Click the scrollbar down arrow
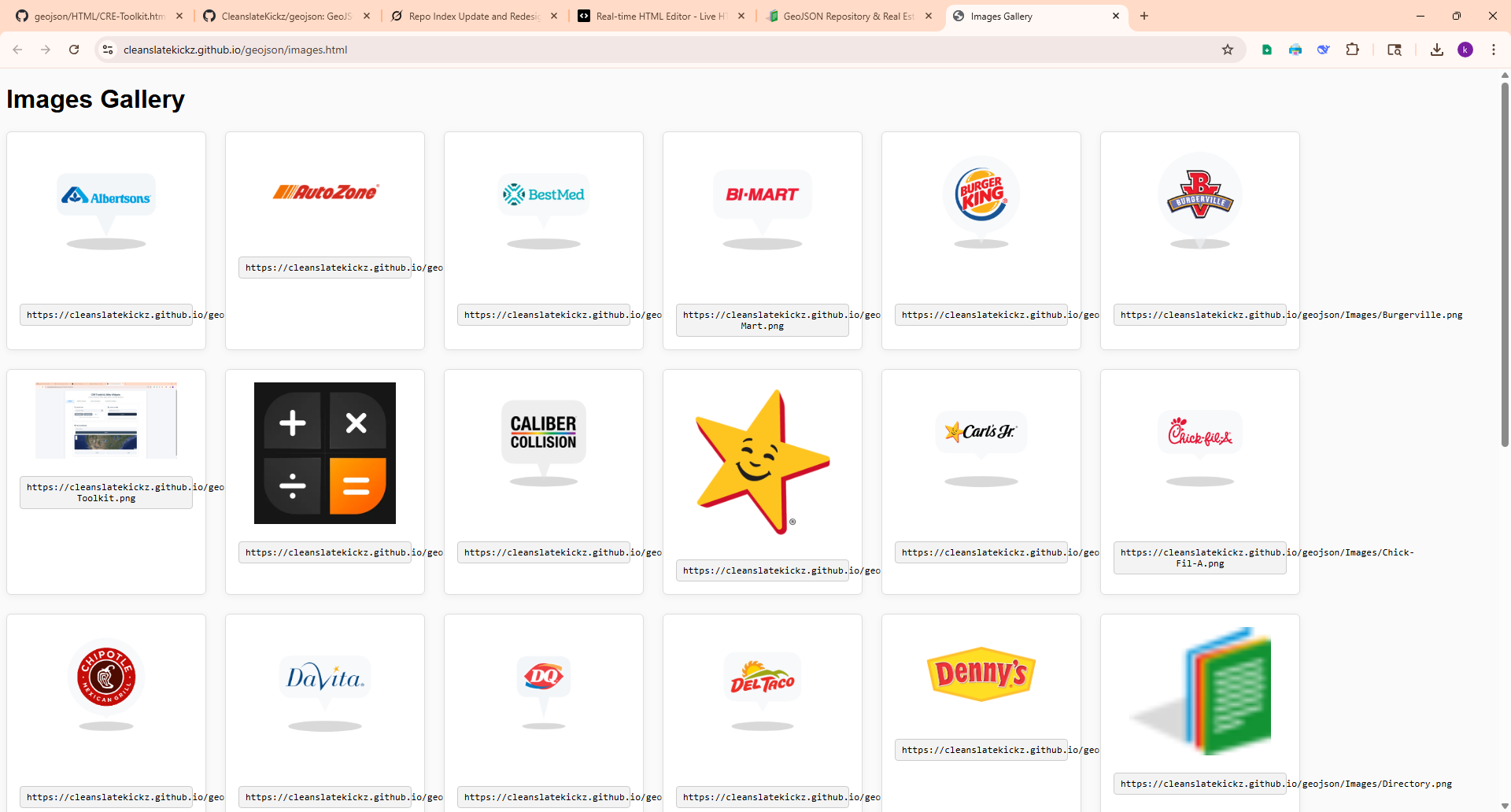This screenshot has width=1511, height=812. click(1505, 806)
